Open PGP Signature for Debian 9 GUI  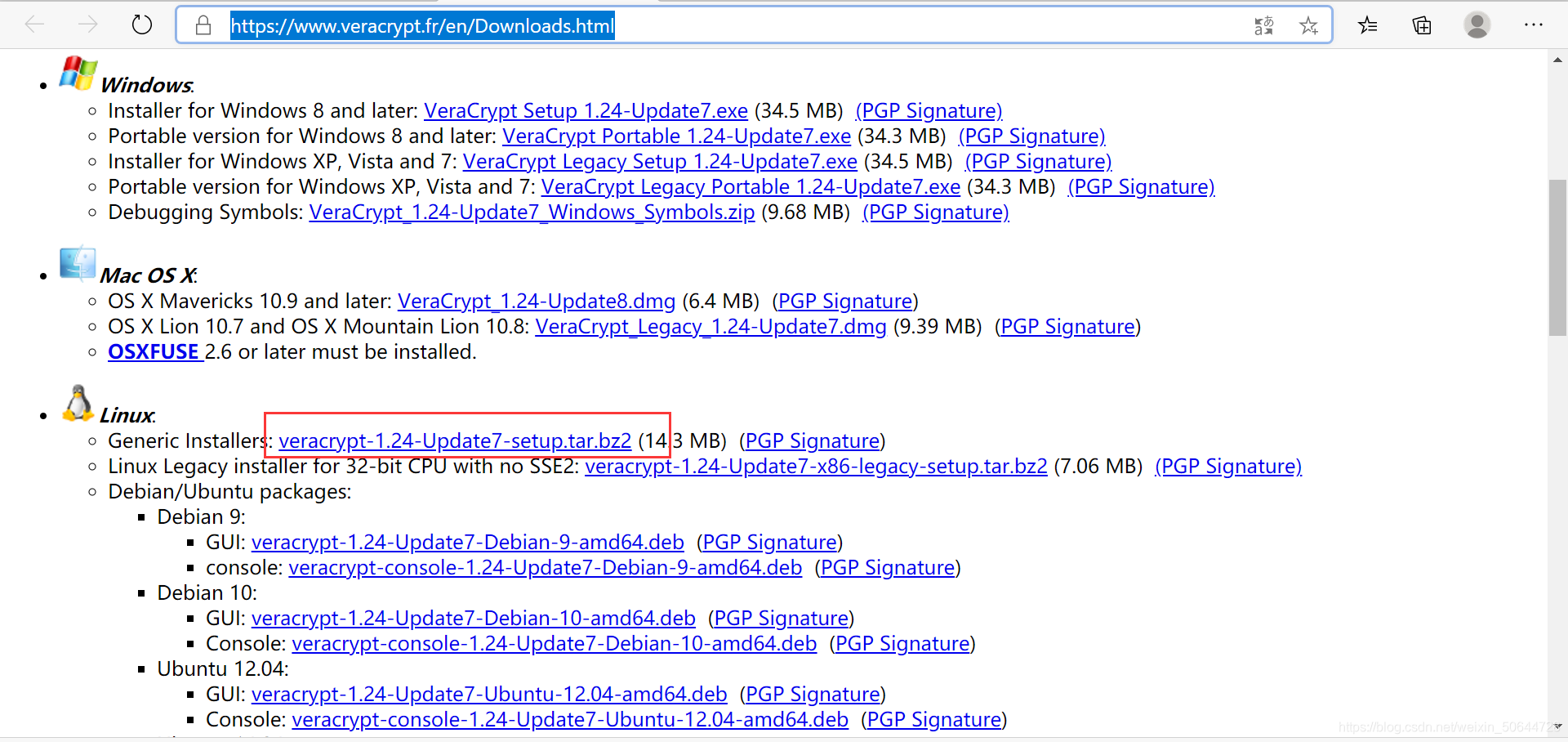[769, 543]
